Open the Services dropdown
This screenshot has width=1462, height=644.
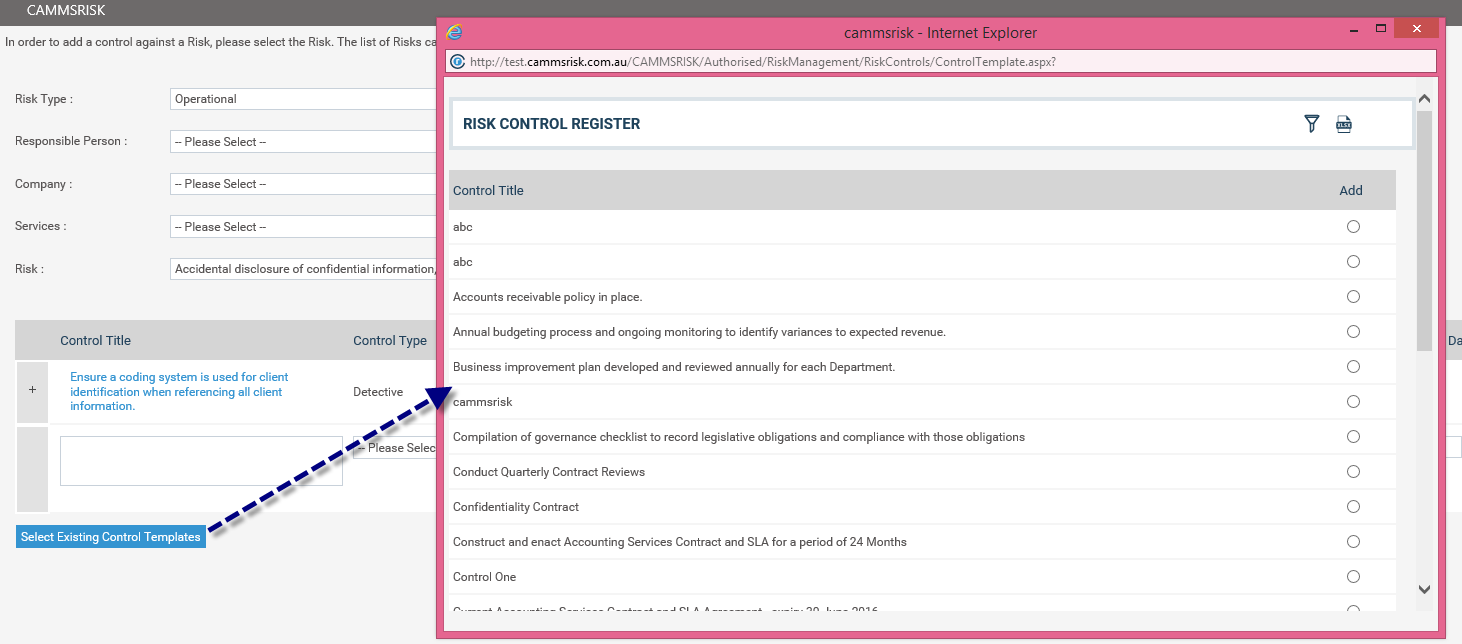304,227
